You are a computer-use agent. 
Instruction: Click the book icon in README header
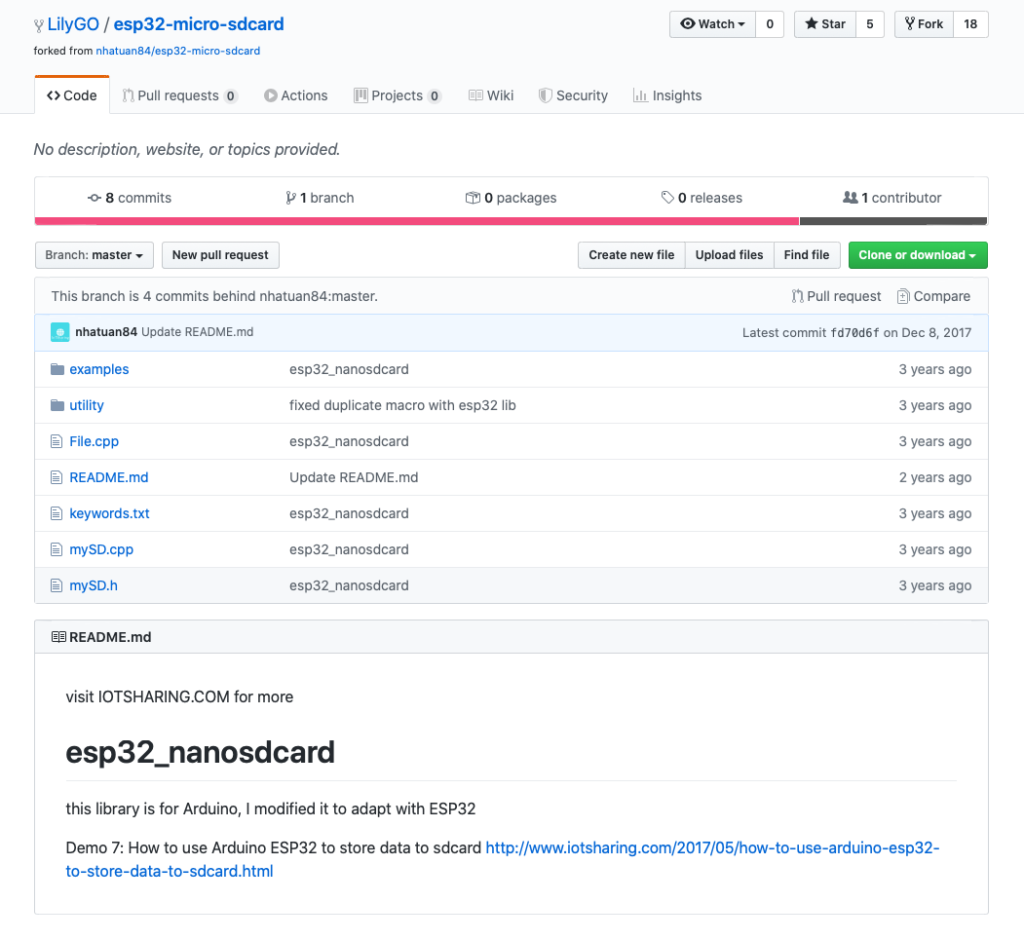58,637
